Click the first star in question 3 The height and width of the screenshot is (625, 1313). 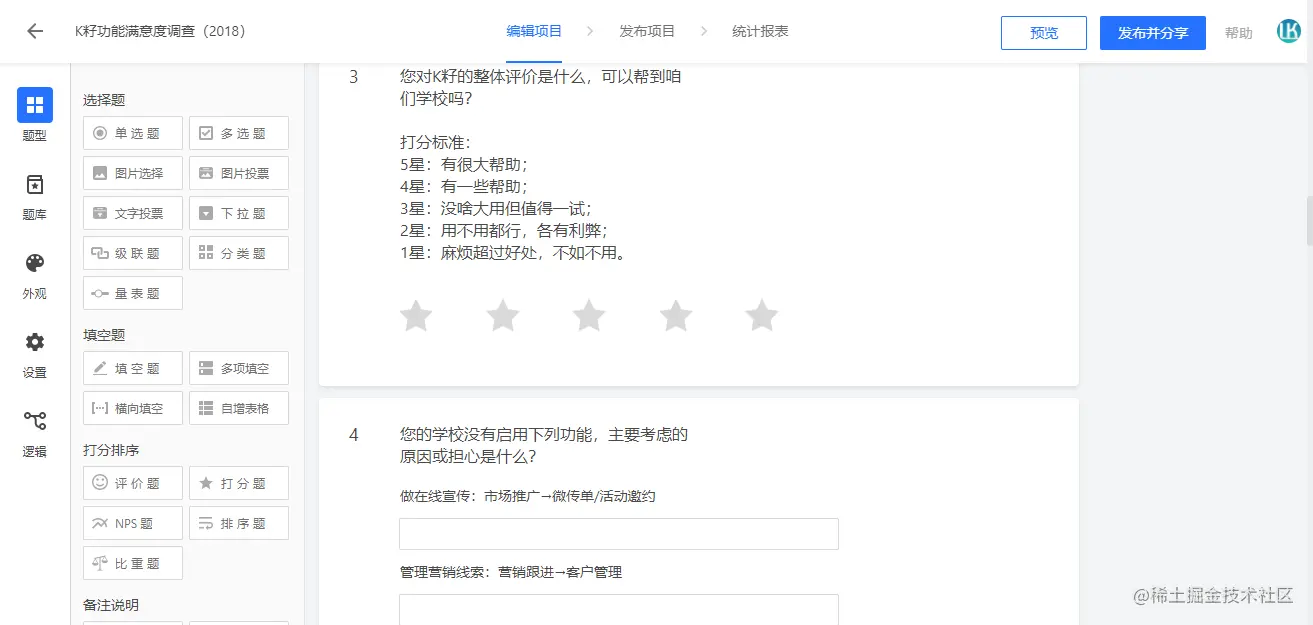416,316
